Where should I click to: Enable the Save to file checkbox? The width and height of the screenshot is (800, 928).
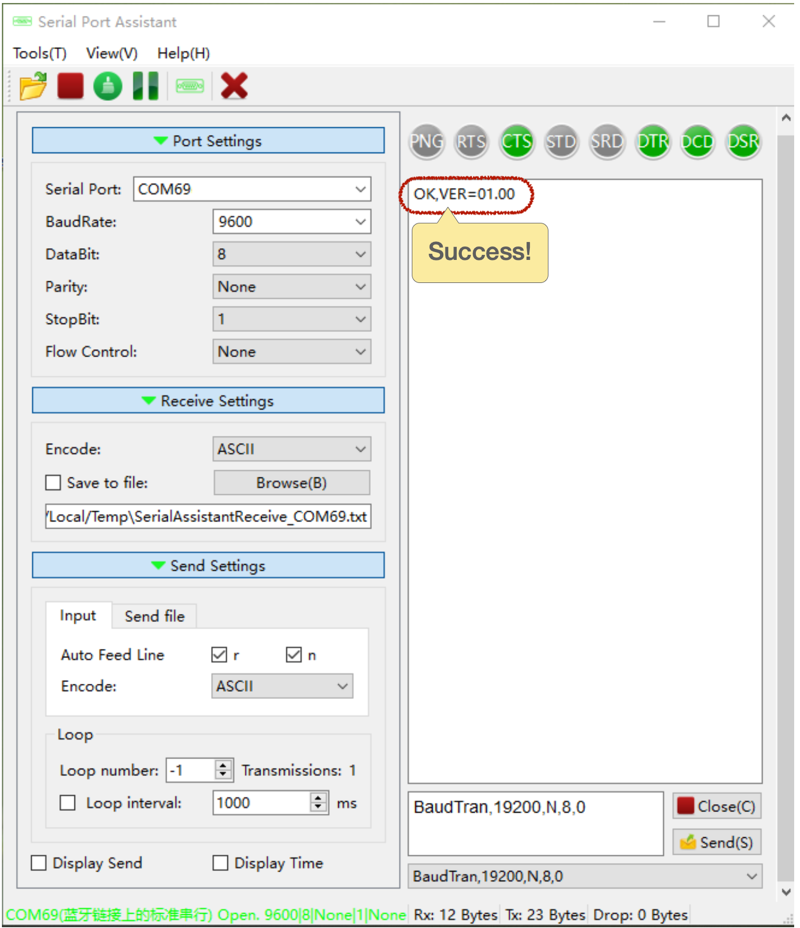click(54, 483)
